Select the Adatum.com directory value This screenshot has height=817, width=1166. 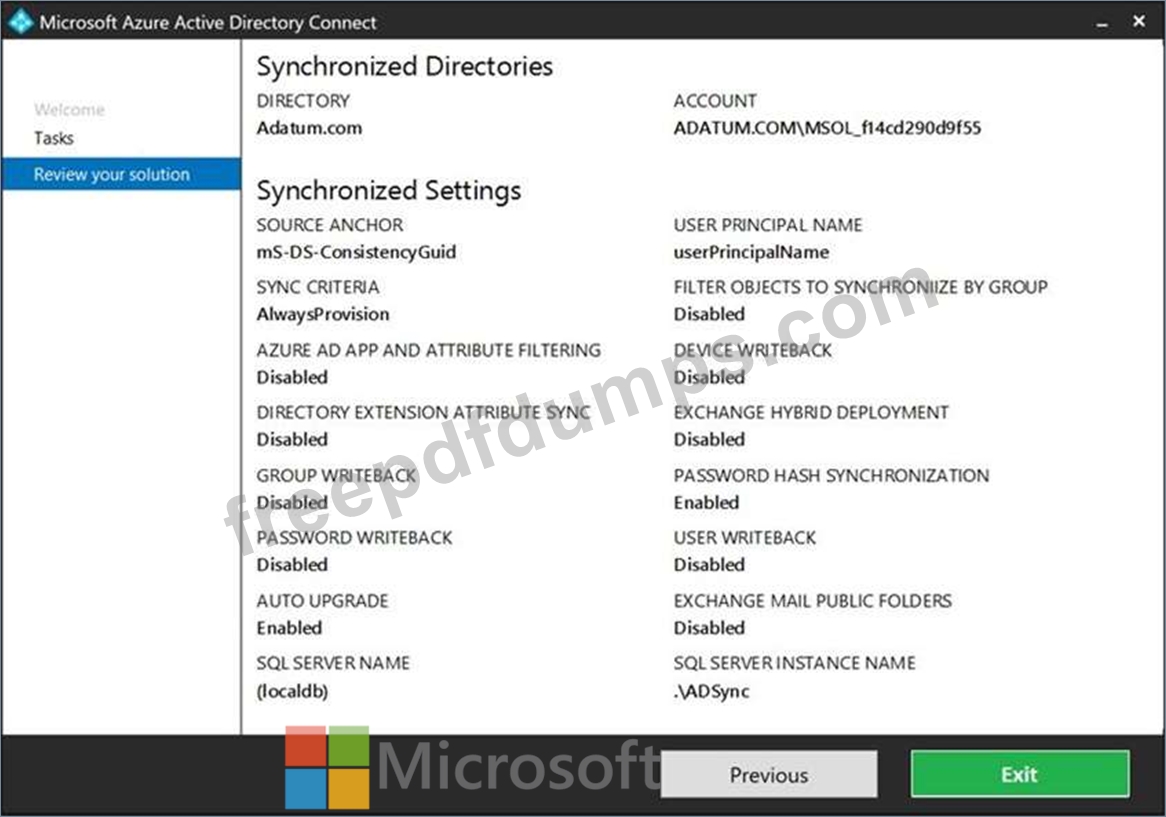(309, 128)
